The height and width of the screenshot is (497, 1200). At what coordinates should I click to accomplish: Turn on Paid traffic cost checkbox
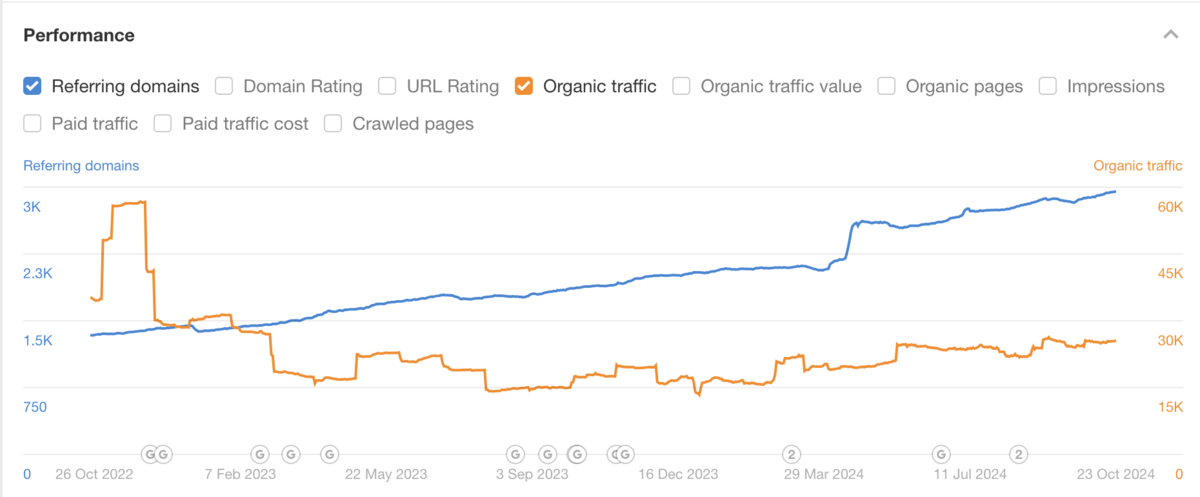pyautogui.click(x=162, y=124)
